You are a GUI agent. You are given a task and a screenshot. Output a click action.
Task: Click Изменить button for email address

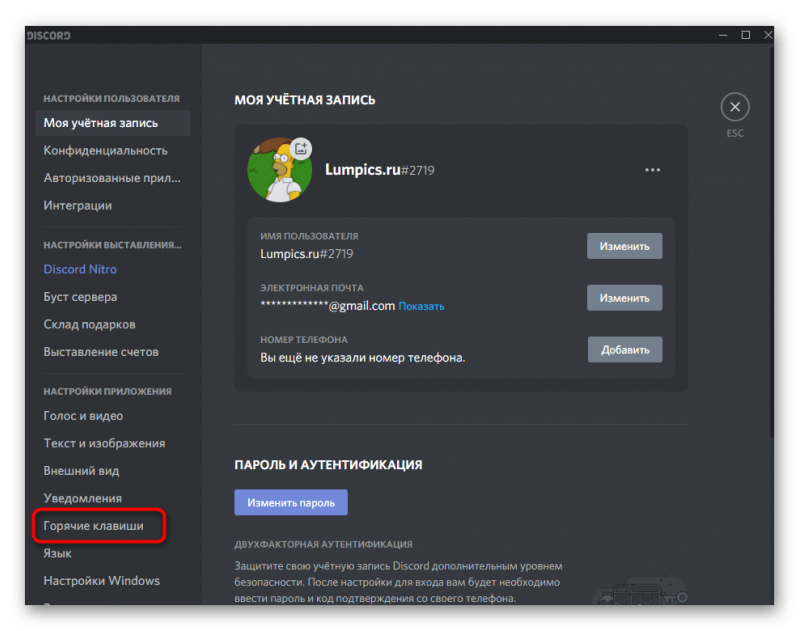coord(624,298)
